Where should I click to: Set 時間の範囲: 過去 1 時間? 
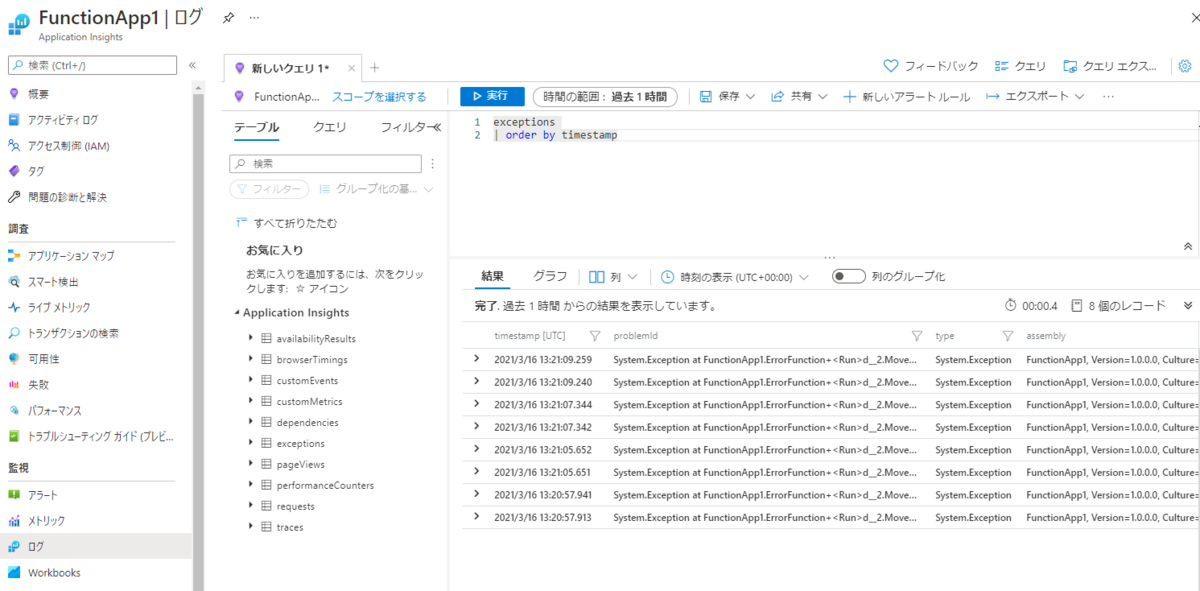pos(605,97)
